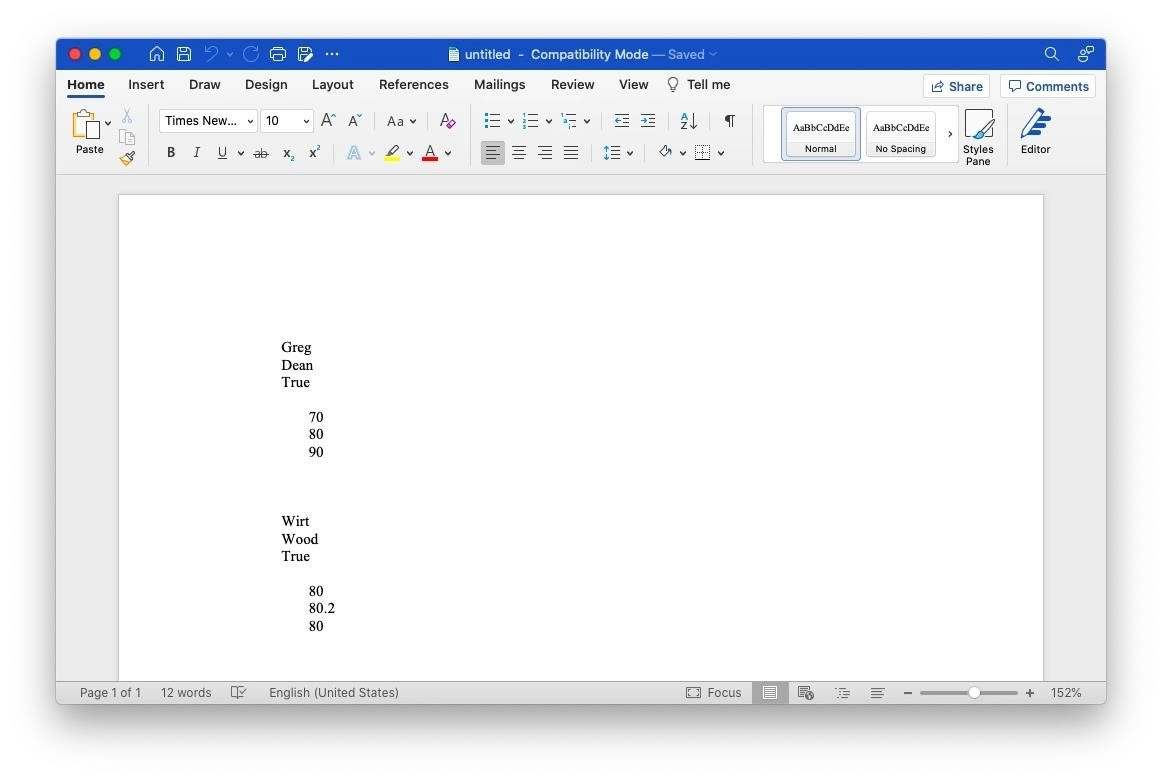Open the quick access more options ellipsis
The width and height of the screenshot is (1162, 778).
tap(332, 54)
